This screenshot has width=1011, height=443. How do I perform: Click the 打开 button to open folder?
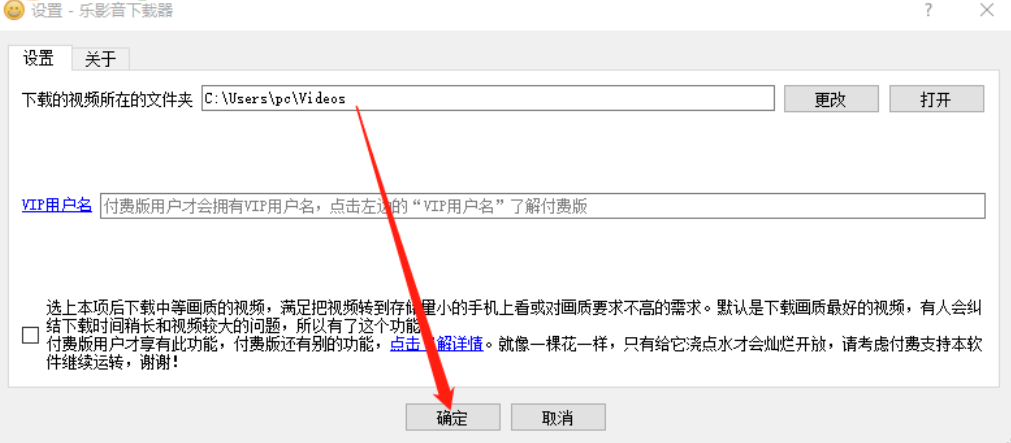(937, 99)
